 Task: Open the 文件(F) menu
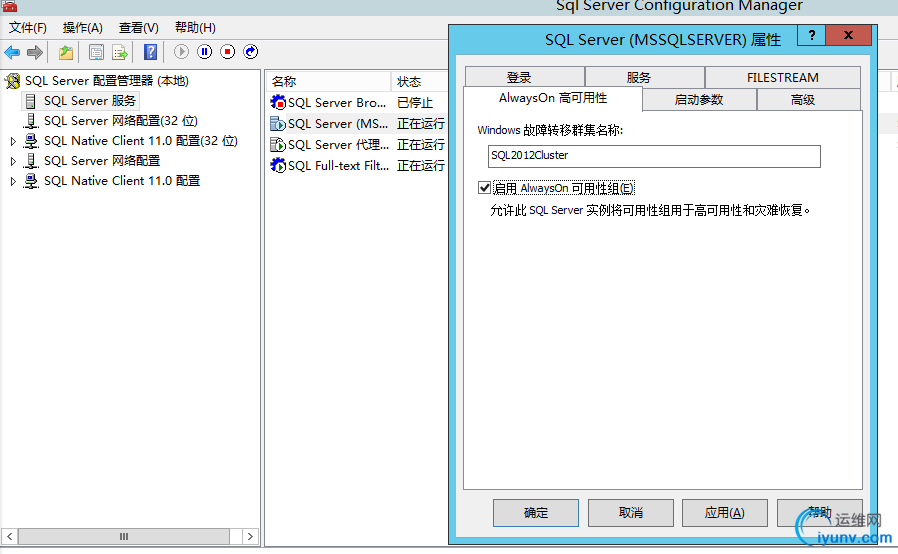pos(27,27)
